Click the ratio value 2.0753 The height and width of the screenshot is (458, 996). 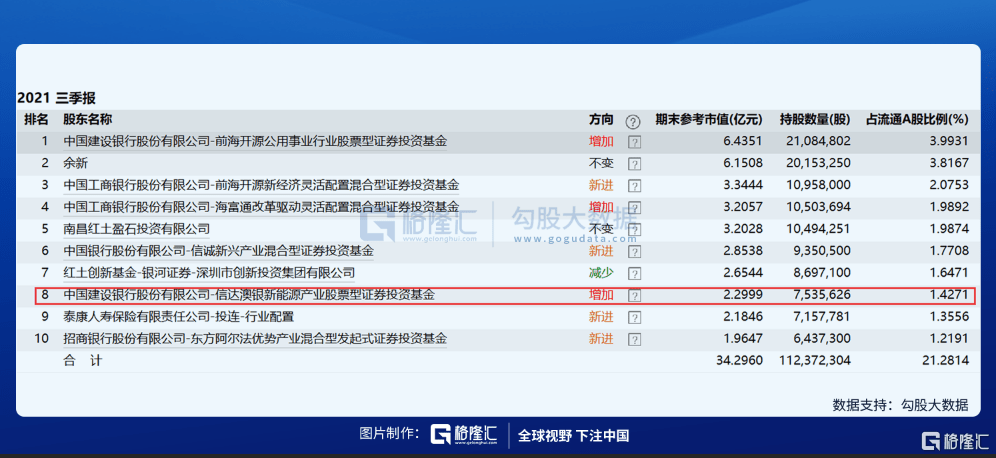(x=951, y=185)
